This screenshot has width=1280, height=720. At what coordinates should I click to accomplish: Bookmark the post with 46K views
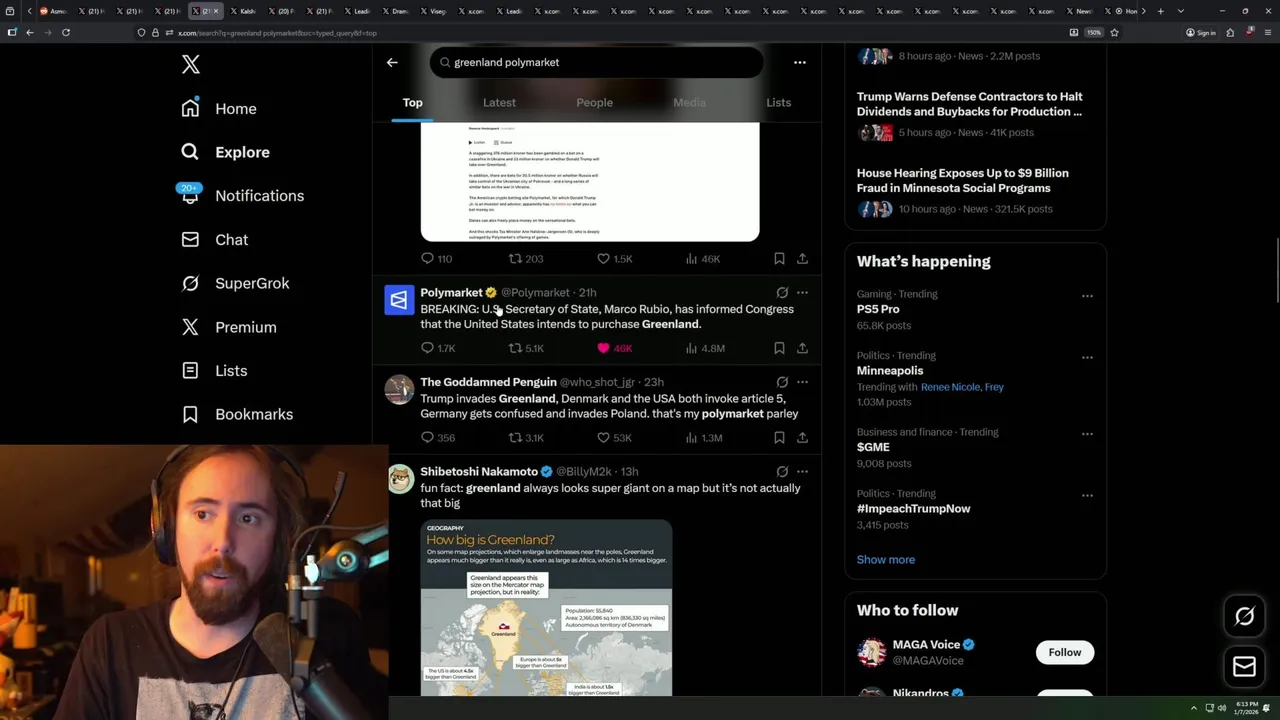point(779,259)
